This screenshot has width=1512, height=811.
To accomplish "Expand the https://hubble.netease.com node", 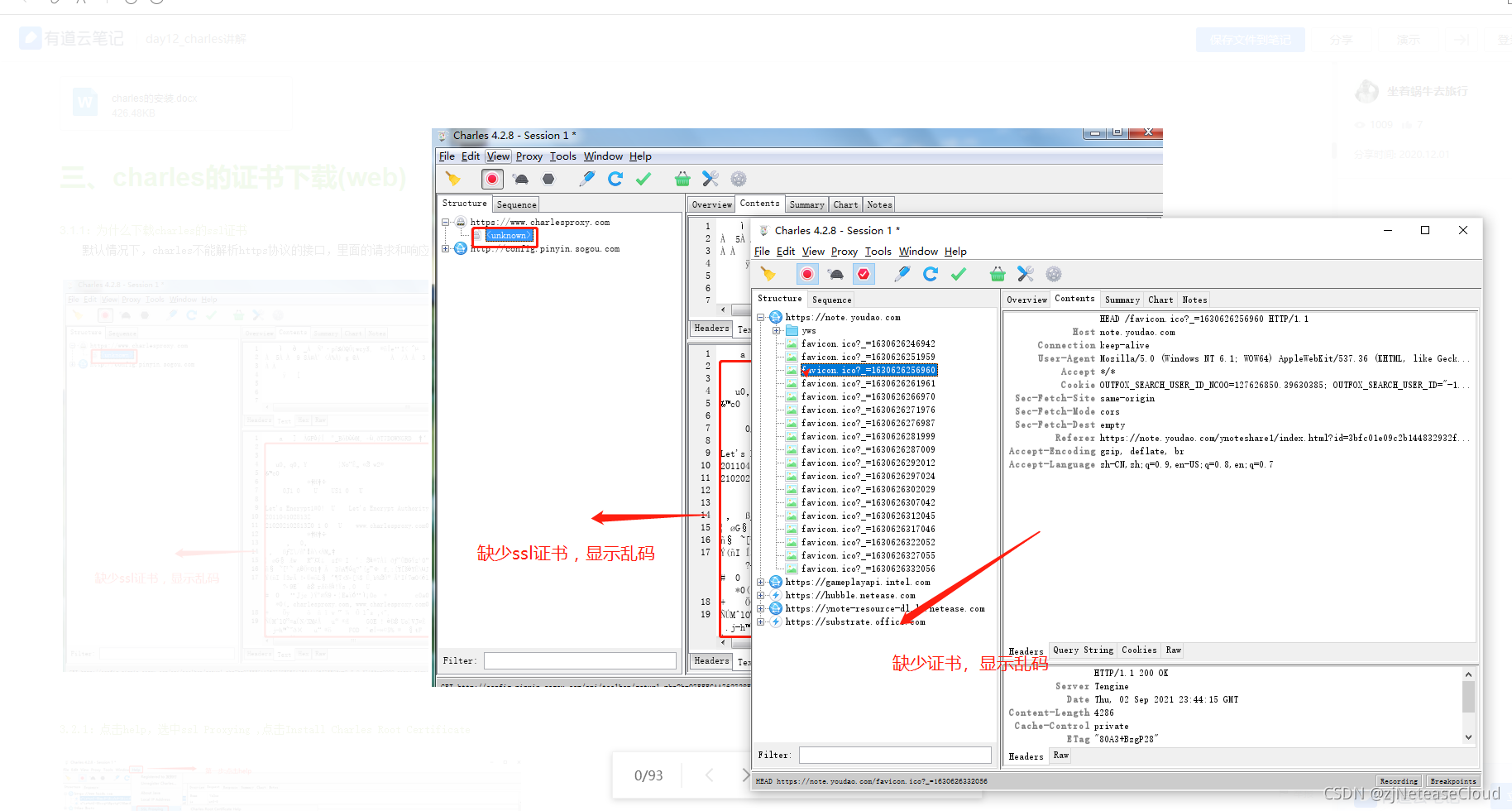I will [x=761, y=596].
